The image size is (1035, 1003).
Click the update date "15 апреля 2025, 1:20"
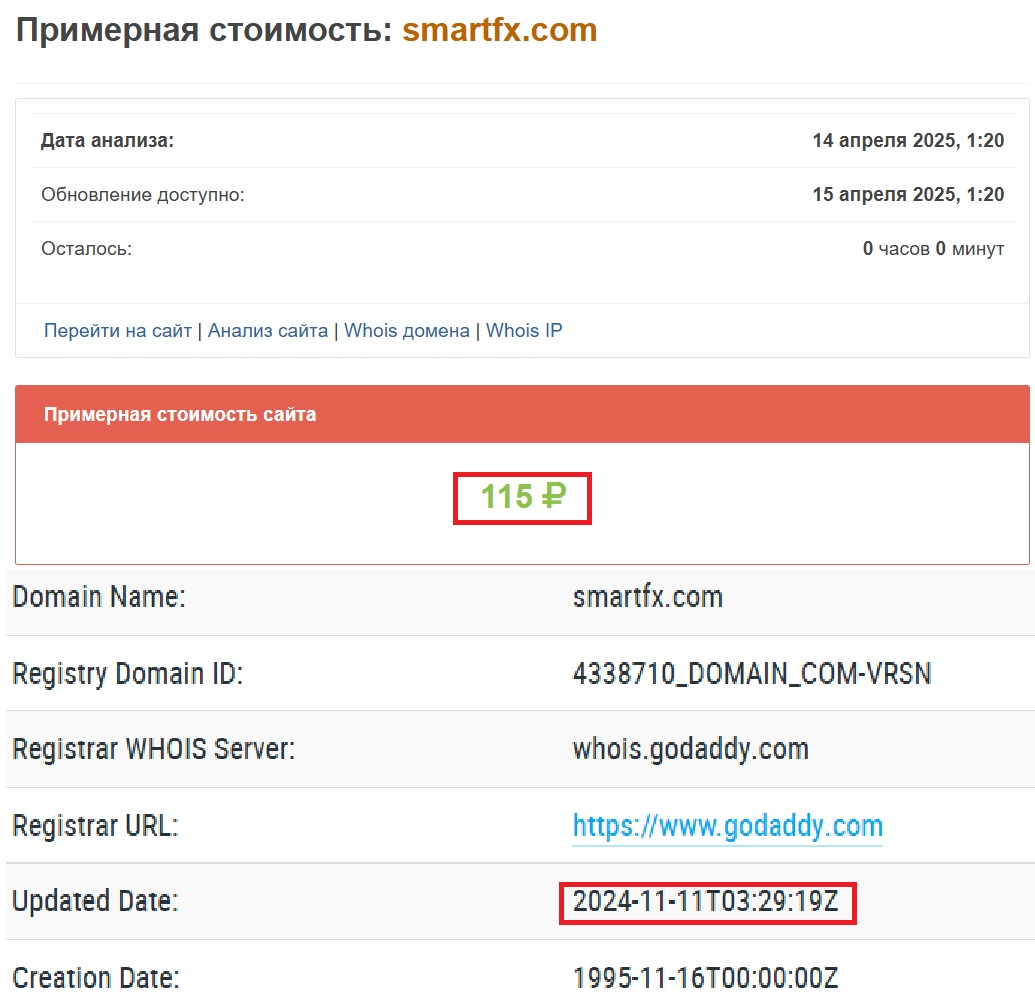(x=908, y=195)
